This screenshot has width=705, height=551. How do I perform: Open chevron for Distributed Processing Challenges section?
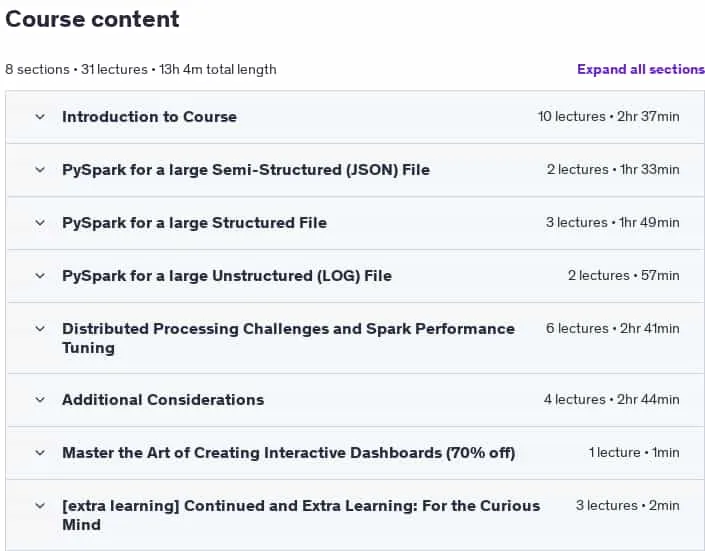coord(40,329)
